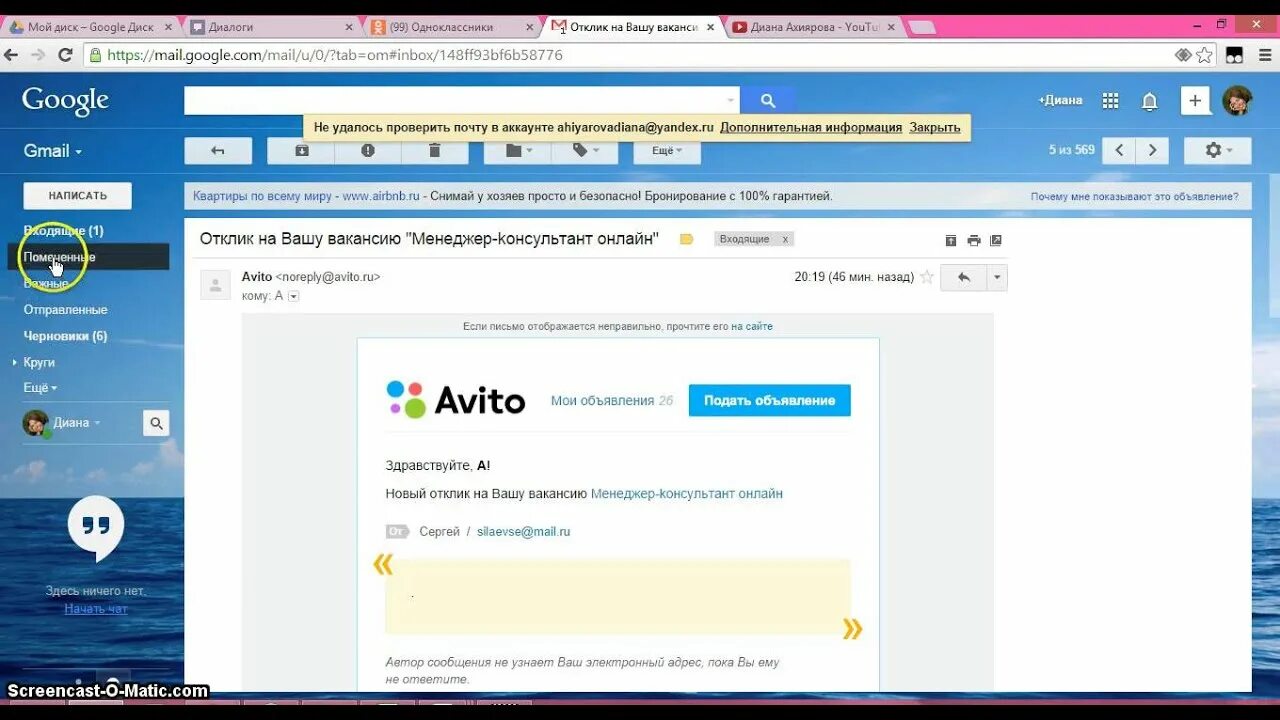This screenshot has width=1280, height=720.
Task: Switch to the Одноклассники tab
Action: pyautogui.click(x=450, y=27)
